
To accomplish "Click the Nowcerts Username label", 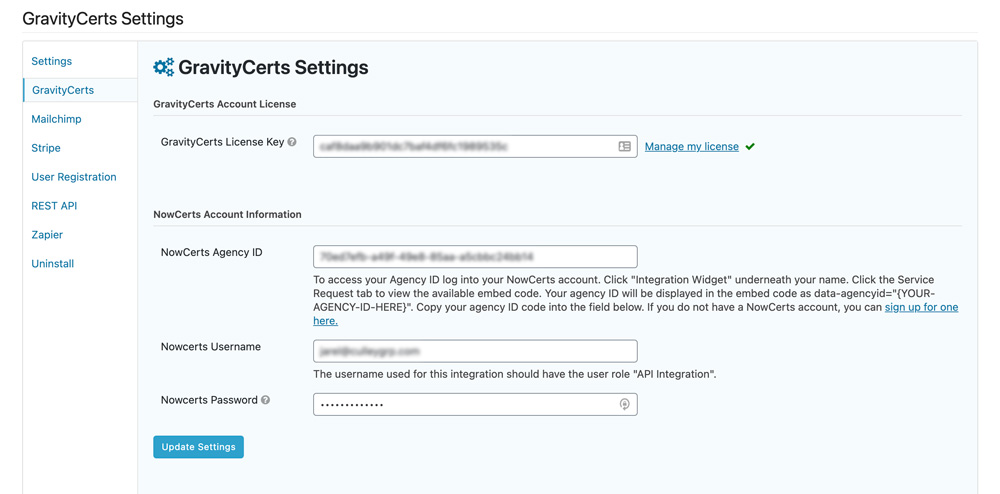I will pyautogui.click(x=211, y=347).
